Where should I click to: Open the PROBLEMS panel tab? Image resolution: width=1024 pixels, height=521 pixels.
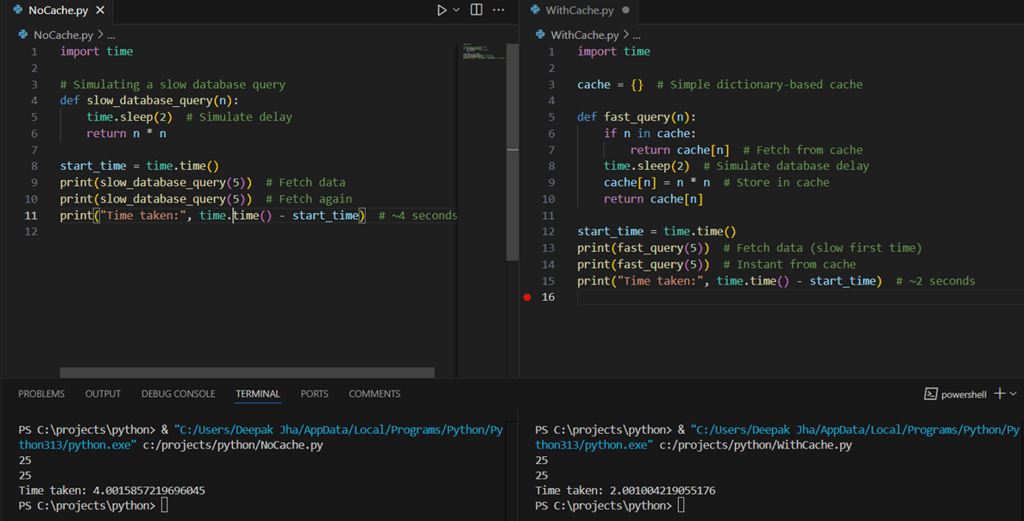click(41, 394)
